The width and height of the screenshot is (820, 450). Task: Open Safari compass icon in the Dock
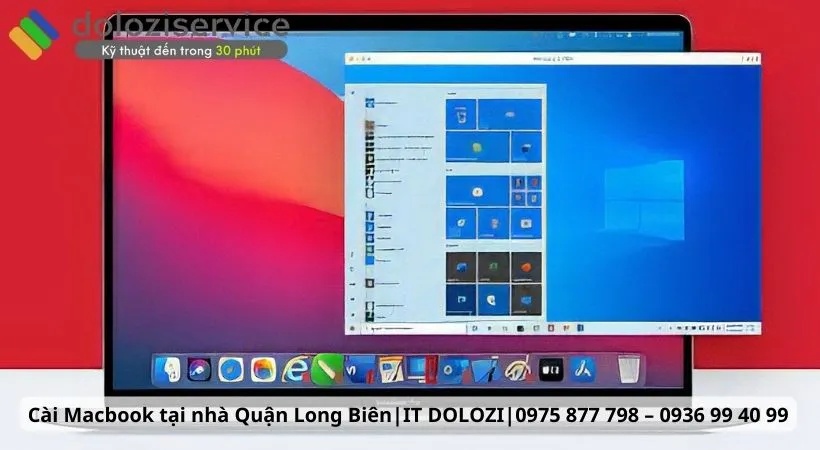pyautogui.click(x=231, y=370)
